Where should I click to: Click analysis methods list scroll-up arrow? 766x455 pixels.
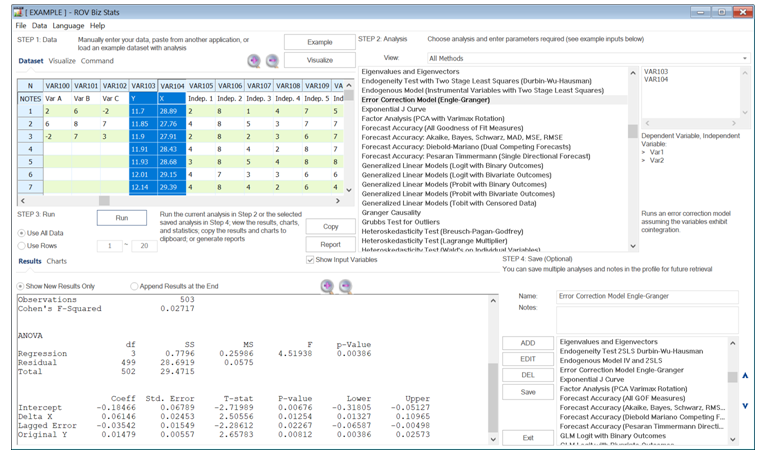(x=633, y=73)
